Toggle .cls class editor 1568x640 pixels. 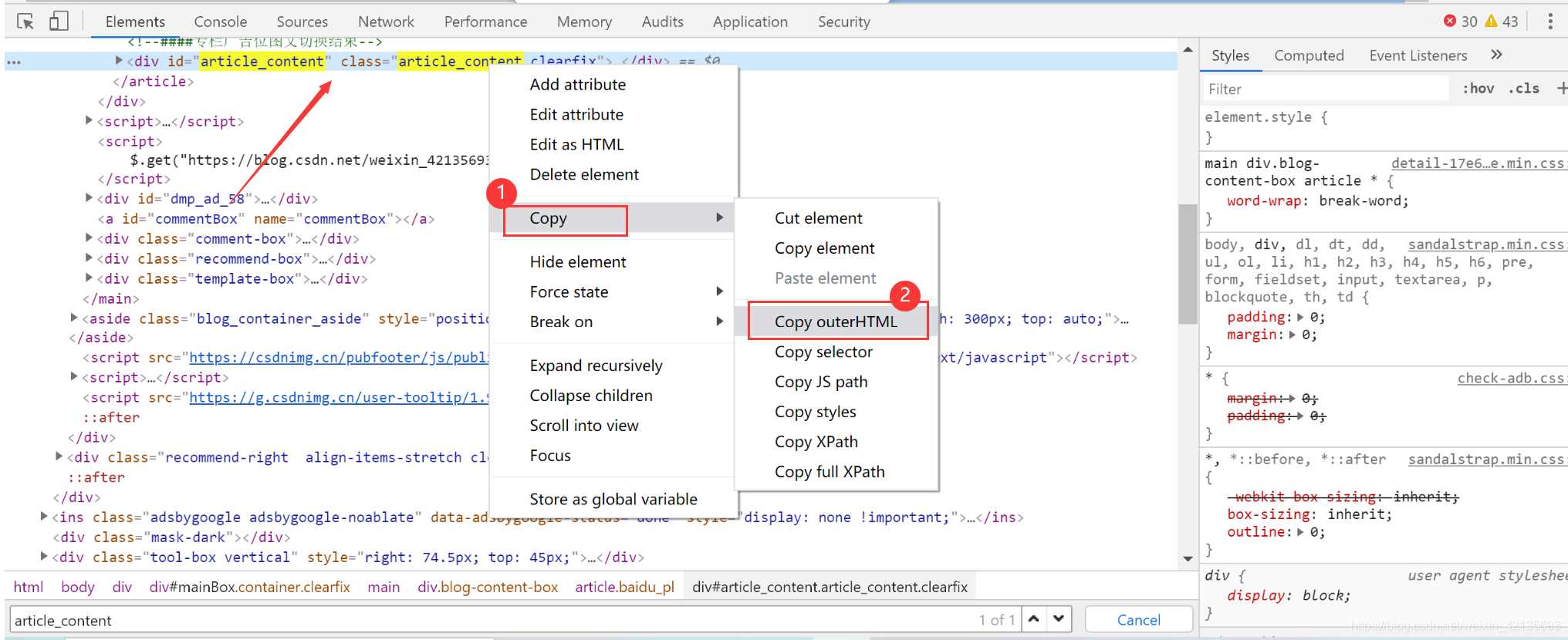pyautogui.click(x=1524, y=89)
